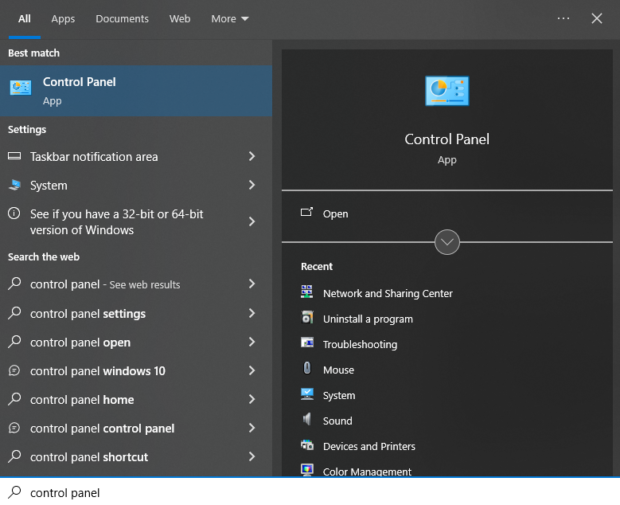Expand Taskbar notification area arrow
Screen dimensions: 620x505
(252, 156)
